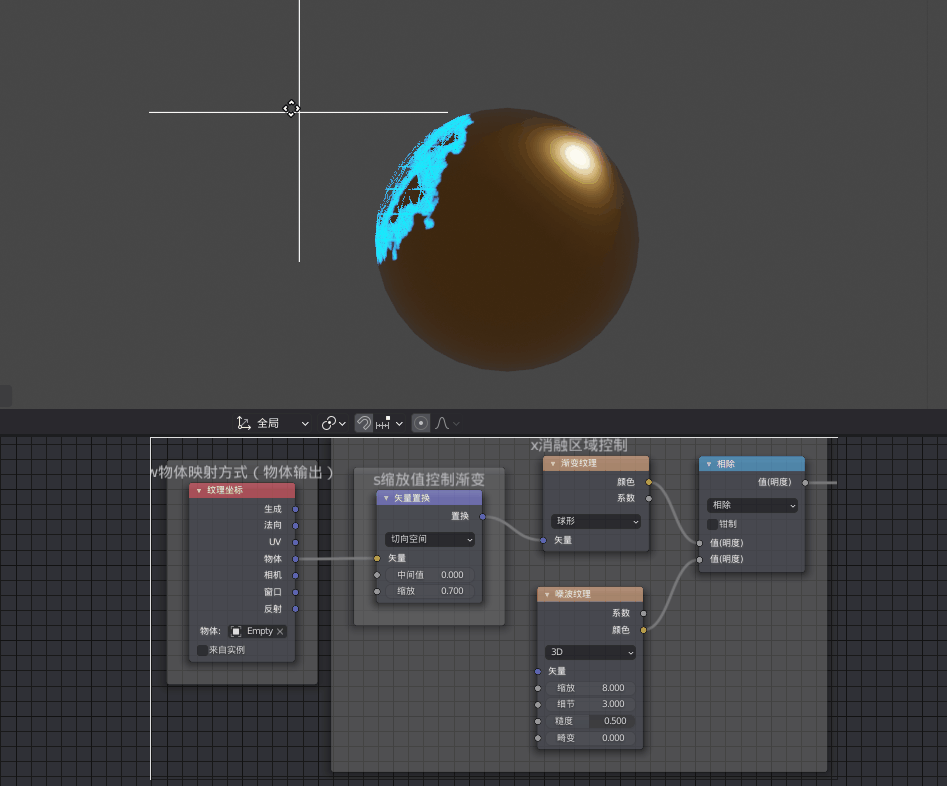Select the Empty object crosshair in viewport
The height and width of the screenshot is (786, 947).
tap(299, 112)
